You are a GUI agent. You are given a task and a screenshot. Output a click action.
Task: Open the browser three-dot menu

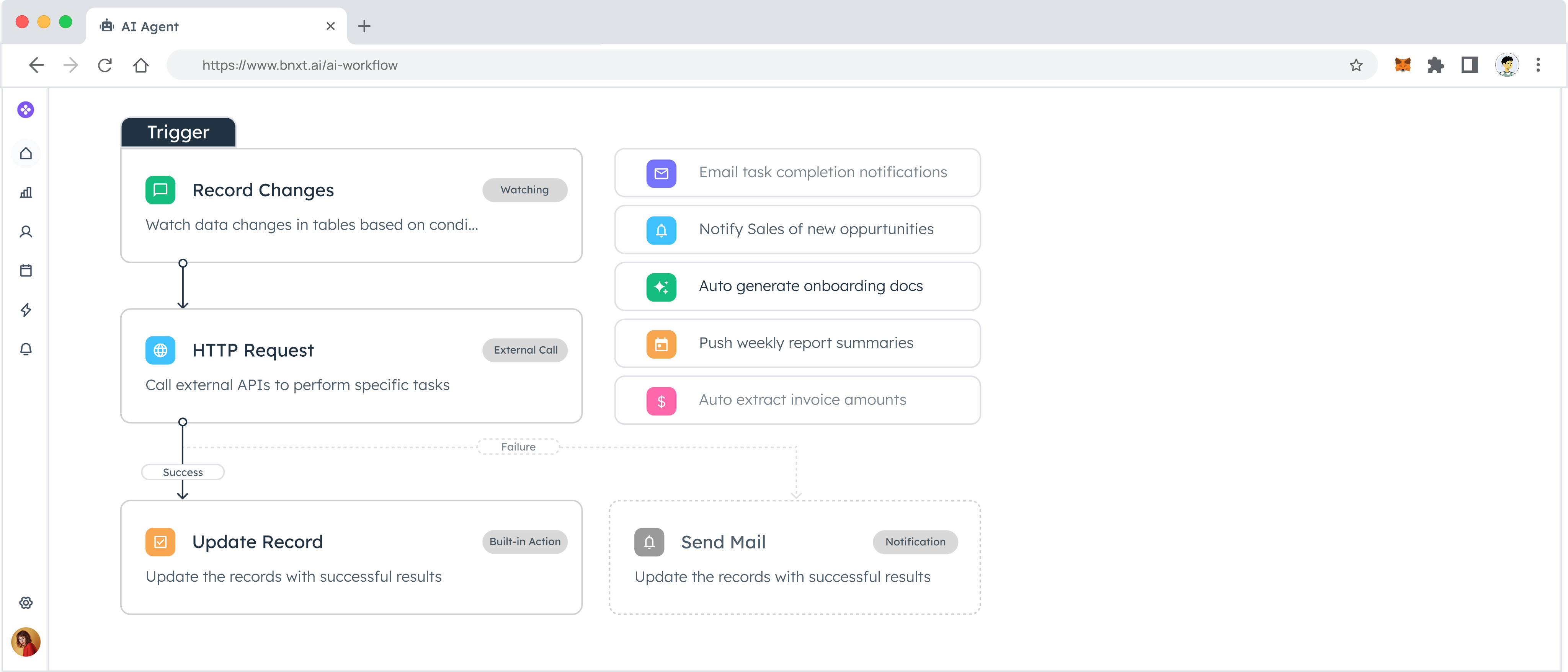coord(1537,65)
